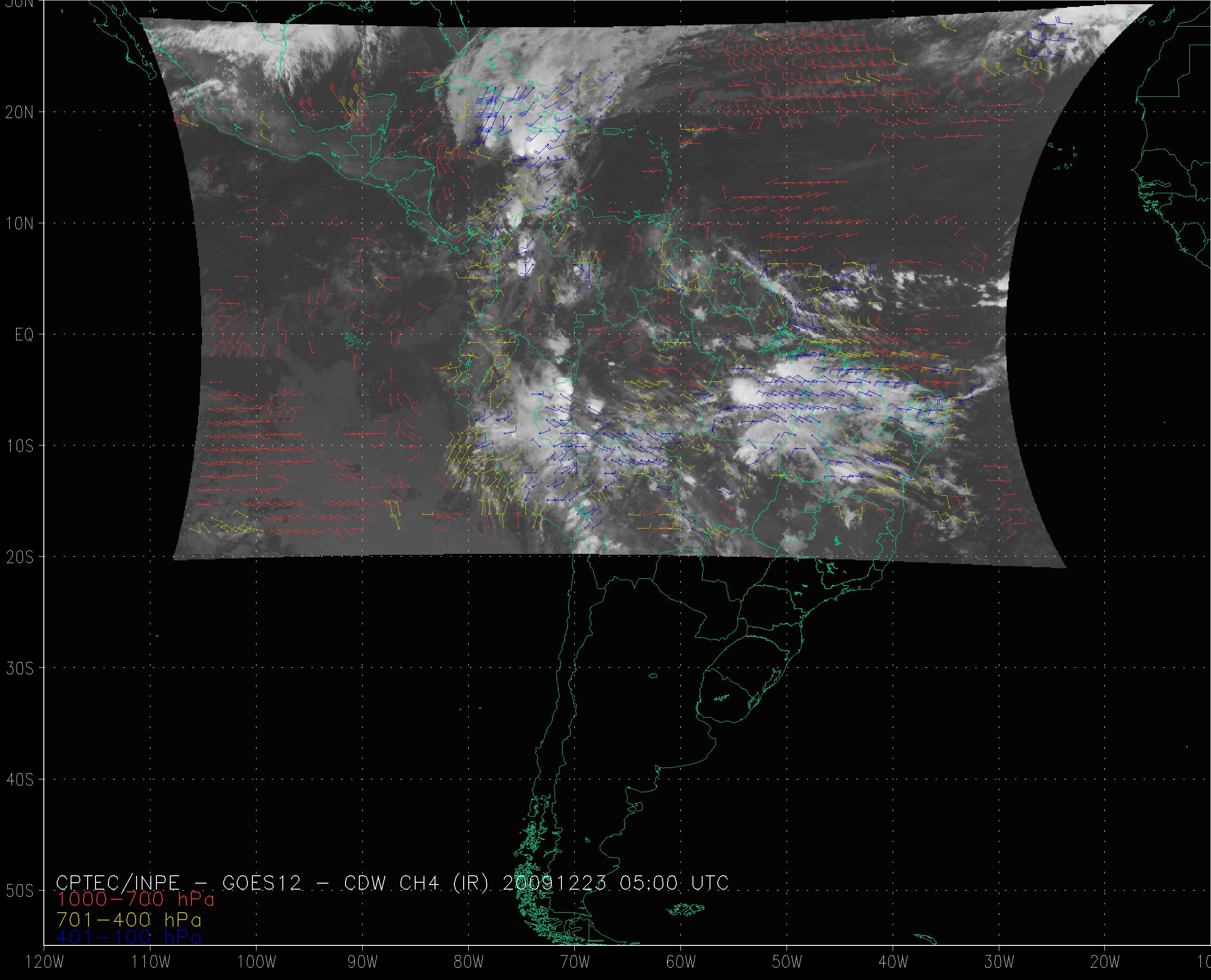The height and width of the screenshot is (980, 1211).
Task: Click the 20N latitude label
Action: 19,113
